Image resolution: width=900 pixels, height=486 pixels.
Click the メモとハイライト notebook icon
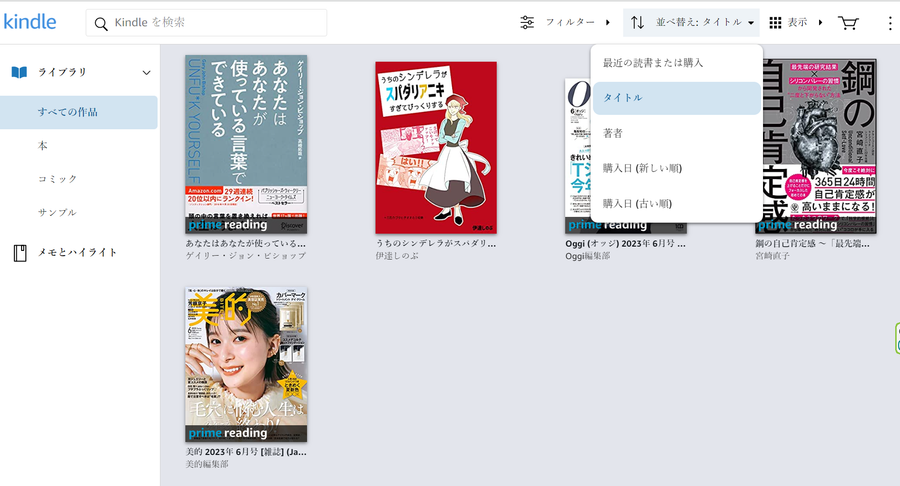20,252
